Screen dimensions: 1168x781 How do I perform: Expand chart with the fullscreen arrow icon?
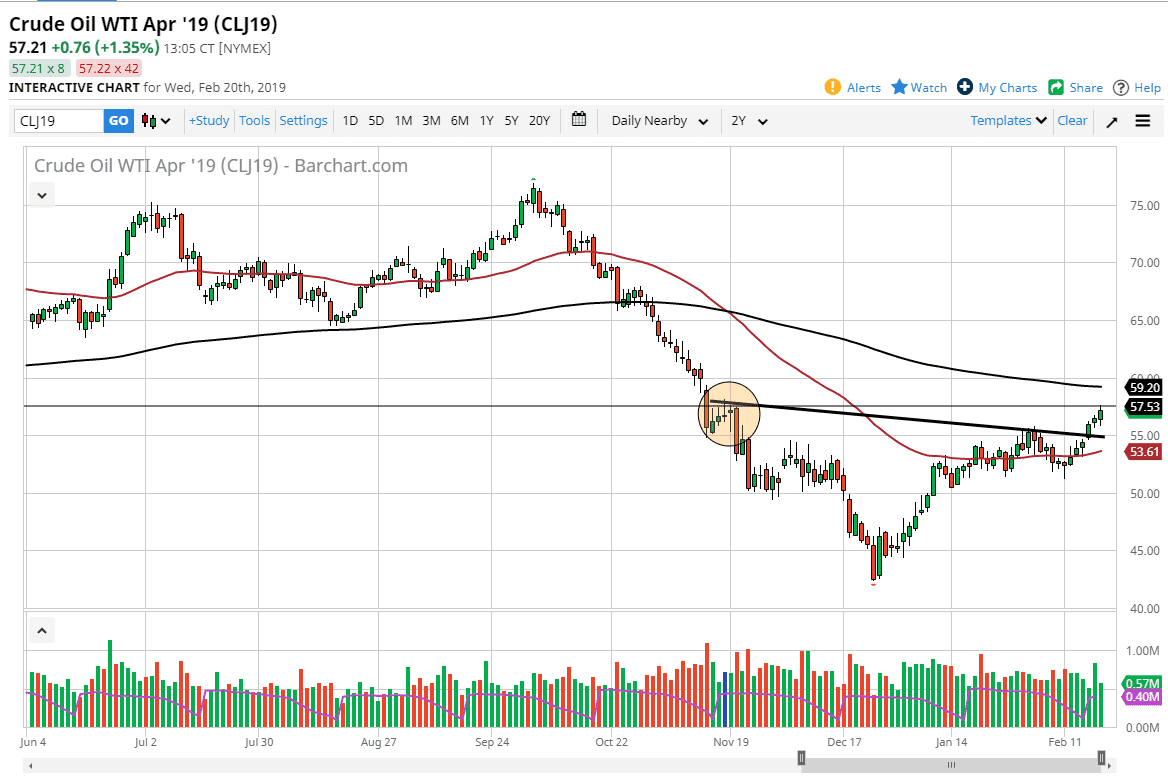click(x=1110, y=120)
